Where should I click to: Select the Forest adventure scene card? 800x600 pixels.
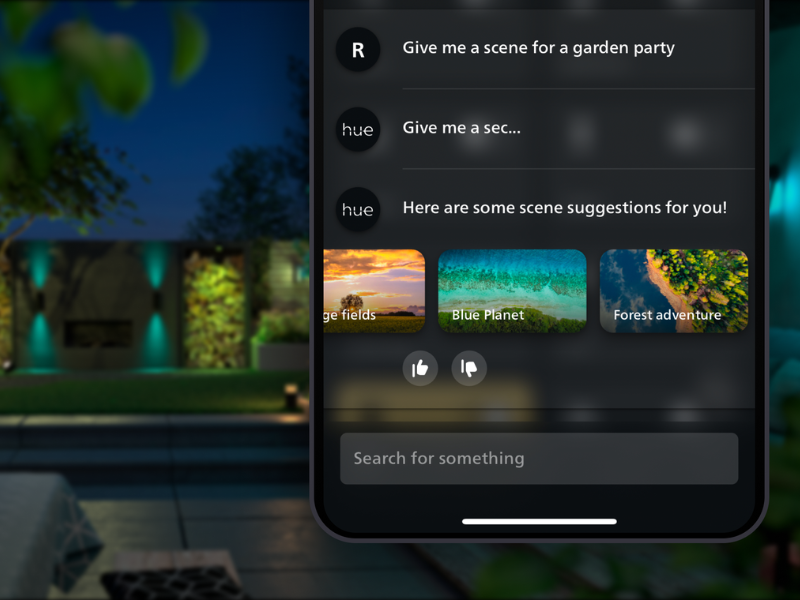[x=674, y=291]
